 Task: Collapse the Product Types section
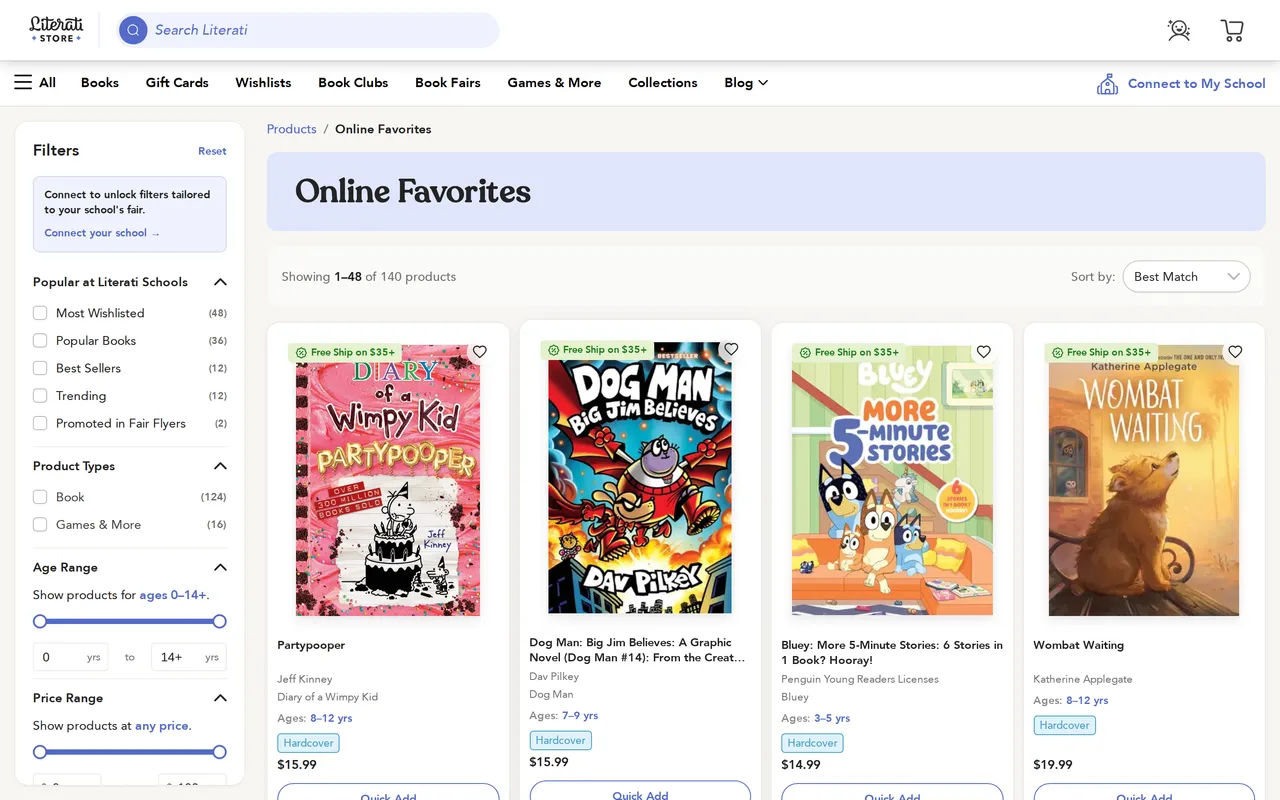tap(220, 466)
